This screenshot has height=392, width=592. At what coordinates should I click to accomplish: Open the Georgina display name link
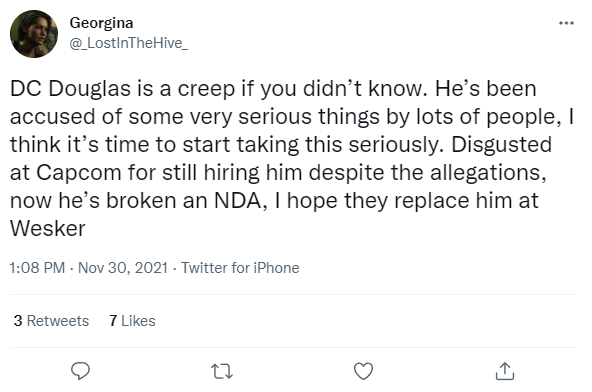pos(101,24)
